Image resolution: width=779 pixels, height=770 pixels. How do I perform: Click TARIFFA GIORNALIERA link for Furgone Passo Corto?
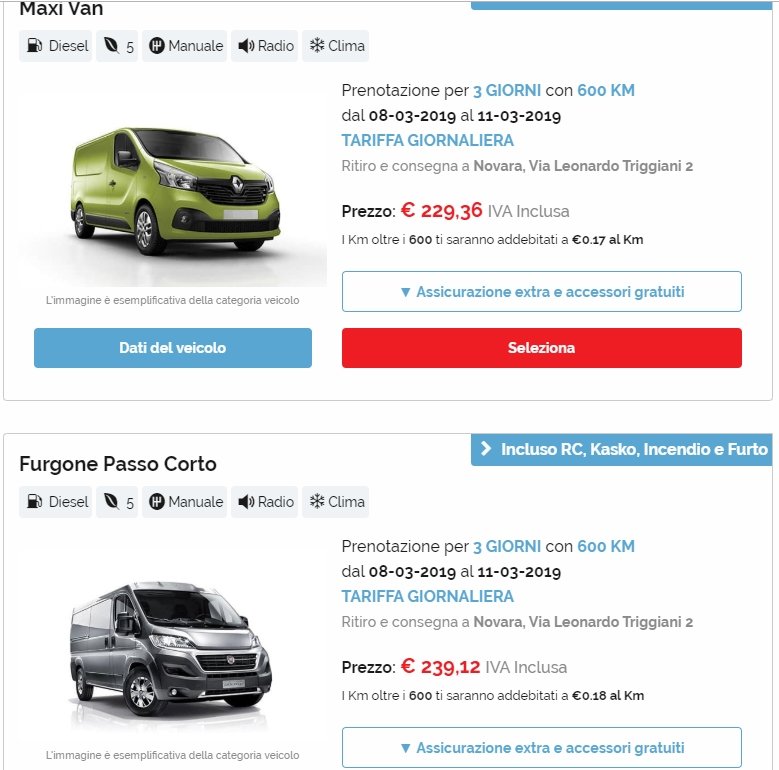click(x=427, y=597)
